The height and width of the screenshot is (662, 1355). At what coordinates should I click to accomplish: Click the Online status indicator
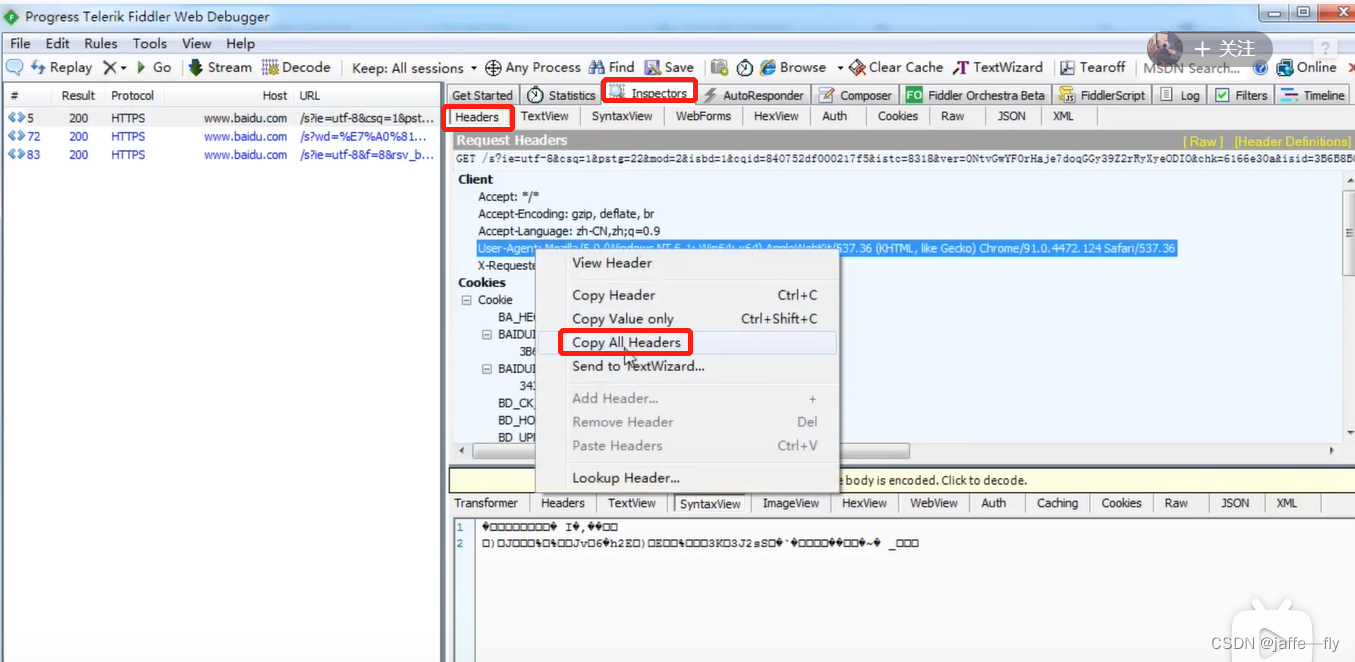(x=1306, y=67)
